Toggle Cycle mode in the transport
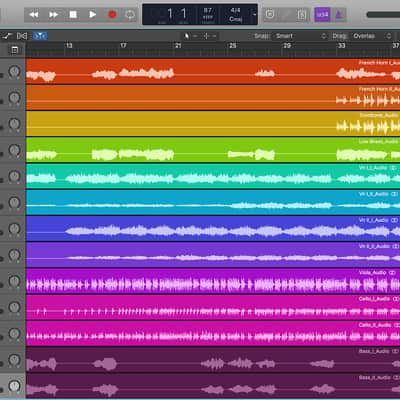Screen dimensions: 400x400 [130, 15]
